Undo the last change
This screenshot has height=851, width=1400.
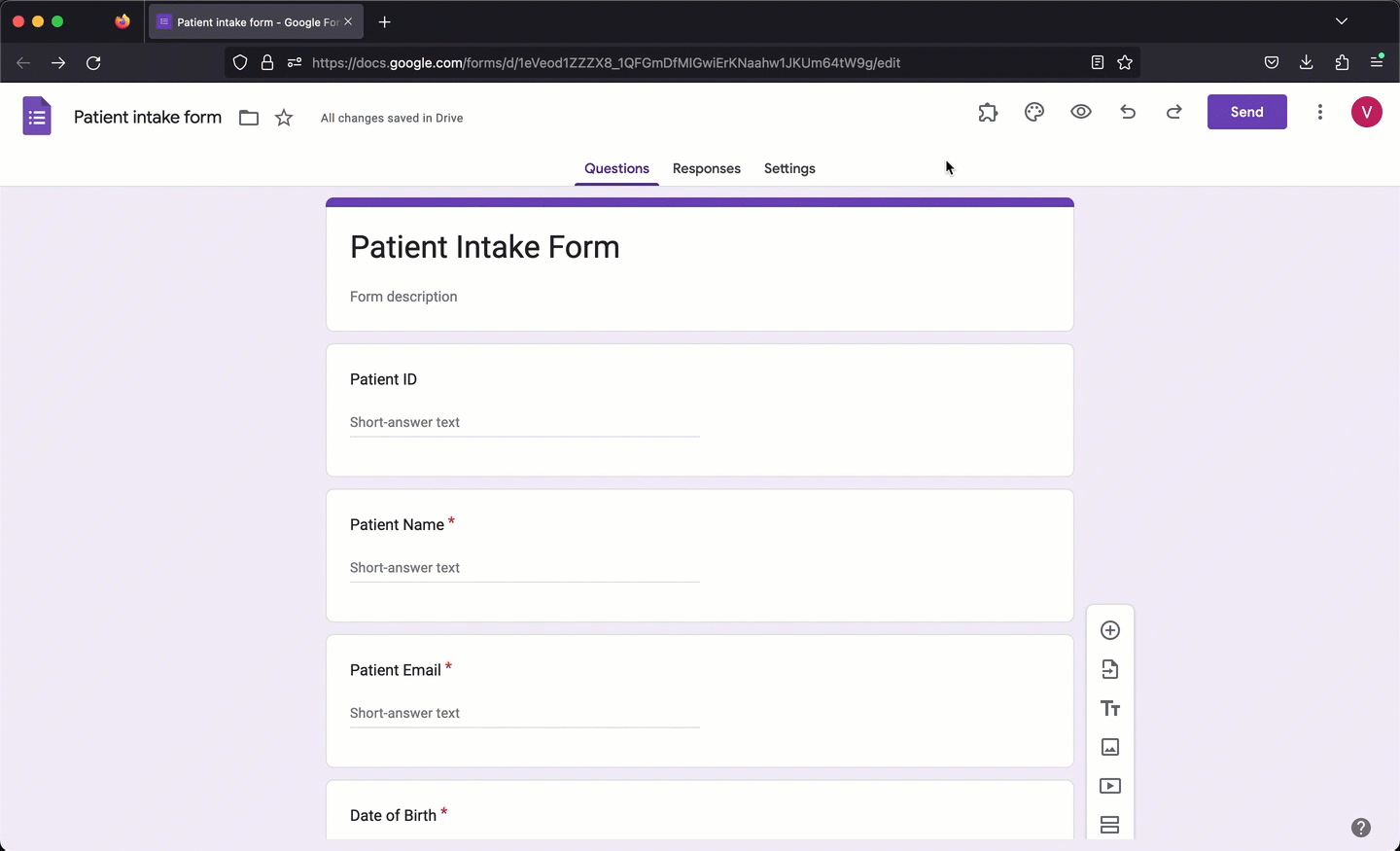(x=1127, y=112)
